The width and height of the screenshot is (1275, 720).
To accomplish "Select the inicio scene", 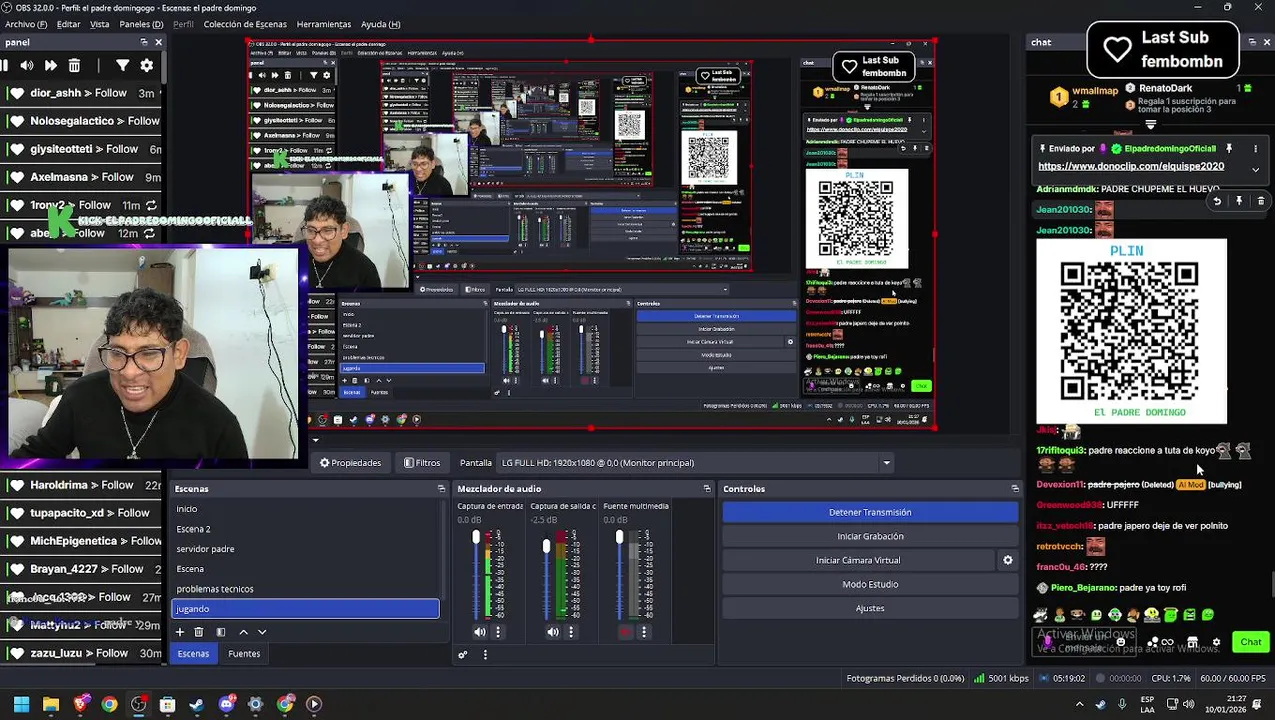I will (305, 509).
